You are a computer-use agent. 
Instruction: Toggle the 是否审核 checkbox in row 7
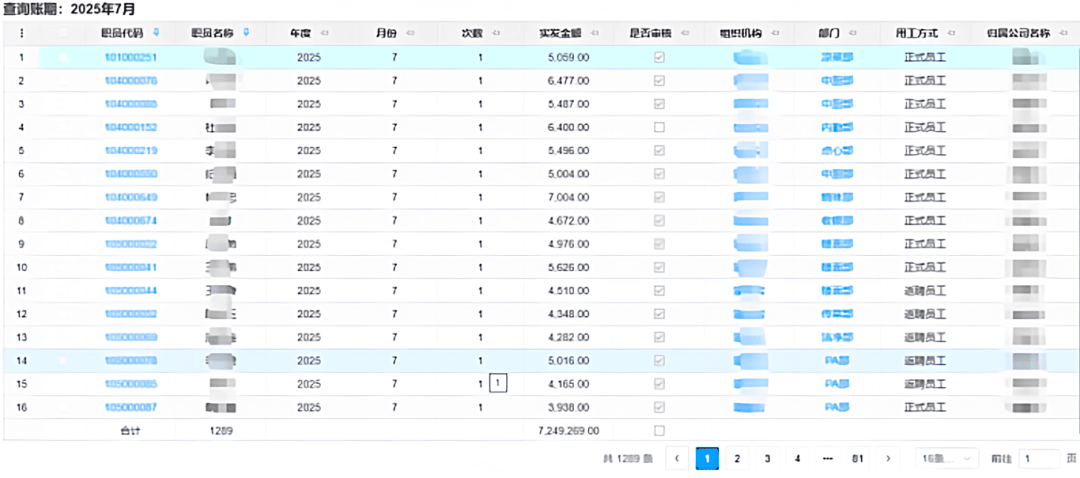click(x=659, y=197)
